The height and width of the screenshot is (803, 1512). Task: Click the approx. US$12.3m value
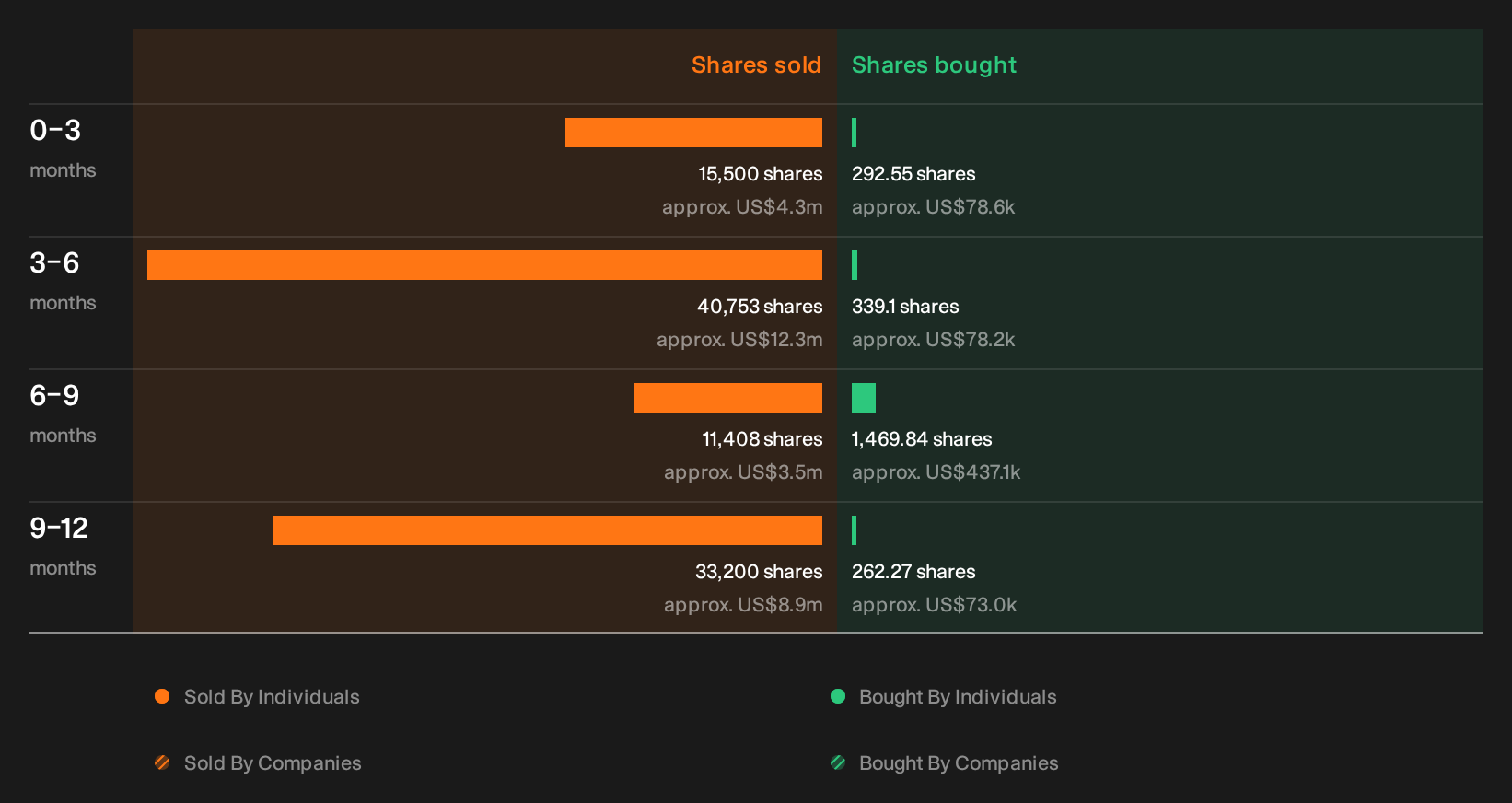pyautogui.click(x=739, y=340)
